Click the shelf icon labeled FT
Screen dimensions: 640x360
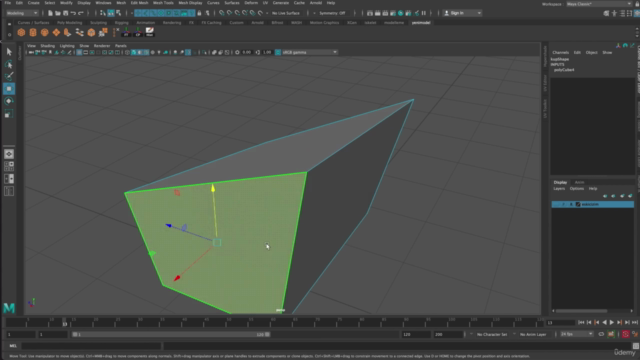pos(127,32)
